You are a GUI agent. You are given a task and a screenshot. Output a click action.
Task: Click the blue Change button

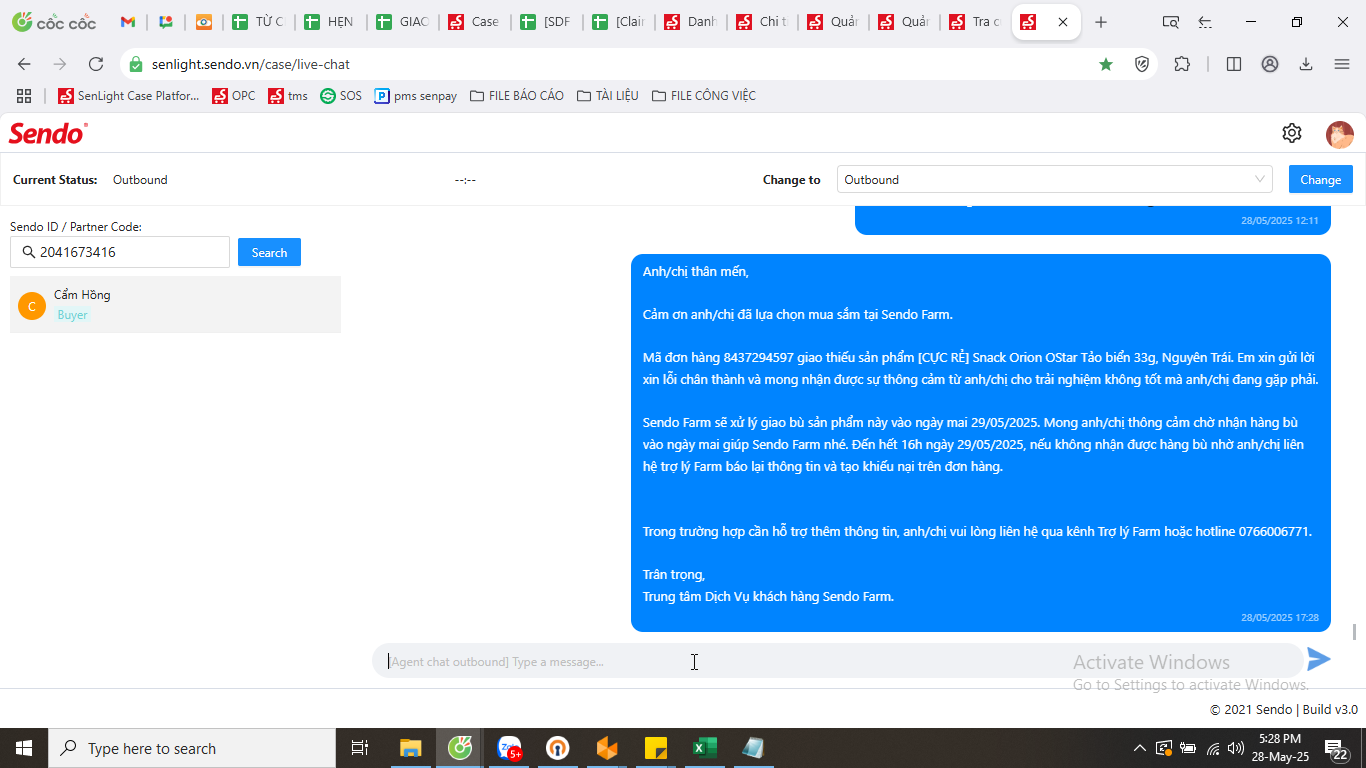pos(1320,180)
